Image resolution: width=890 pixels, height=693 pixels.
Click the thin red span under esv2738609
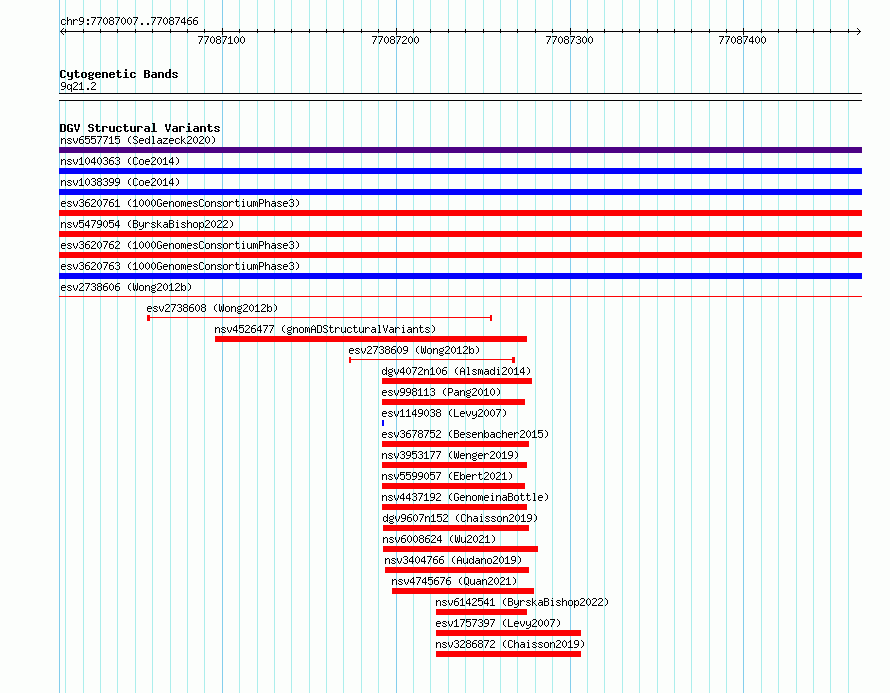[x=432, y=360]
